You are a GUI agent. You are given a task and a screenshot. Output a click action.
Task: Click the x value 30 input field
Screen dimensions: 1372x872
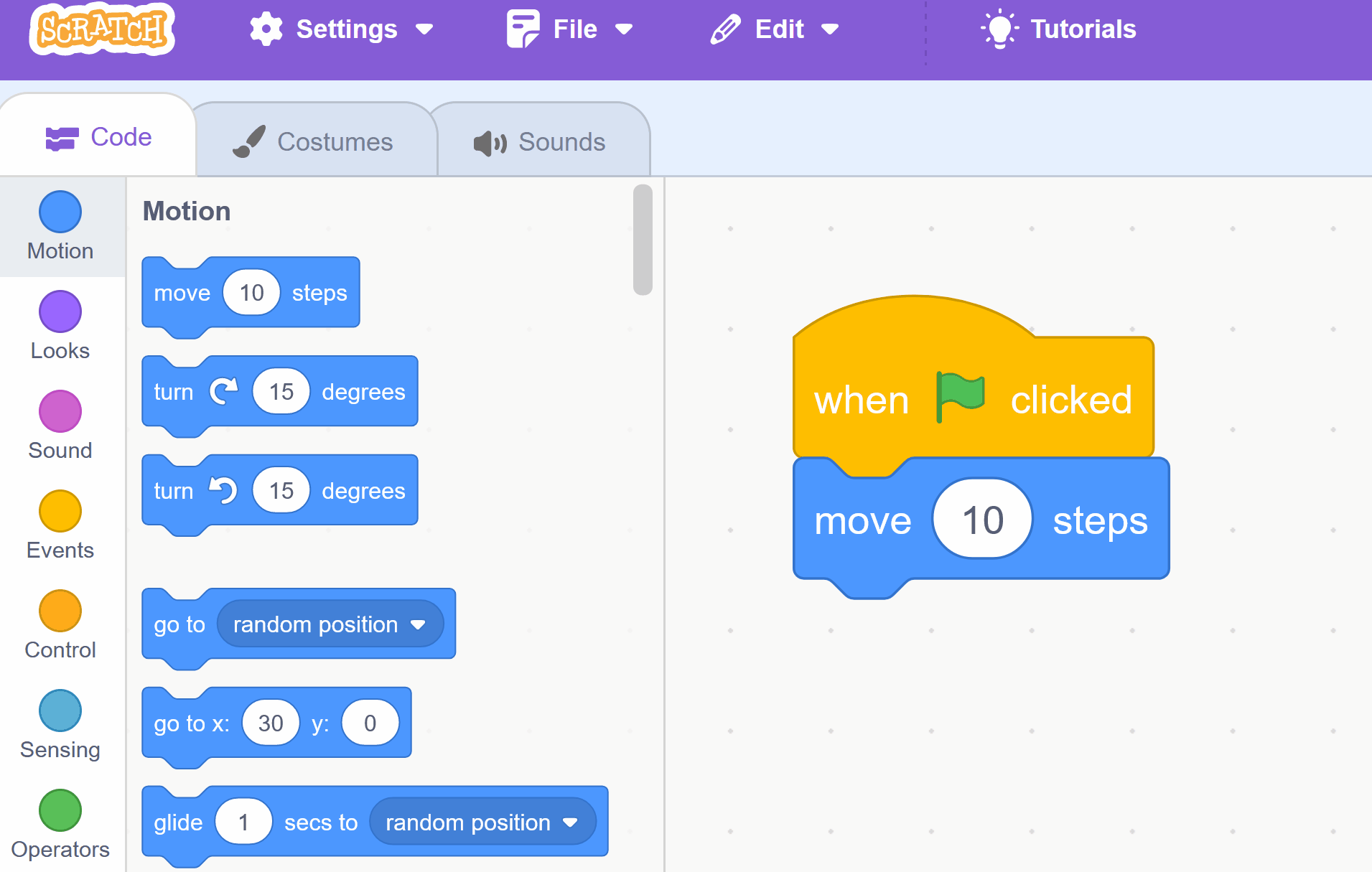pos(271,723)
